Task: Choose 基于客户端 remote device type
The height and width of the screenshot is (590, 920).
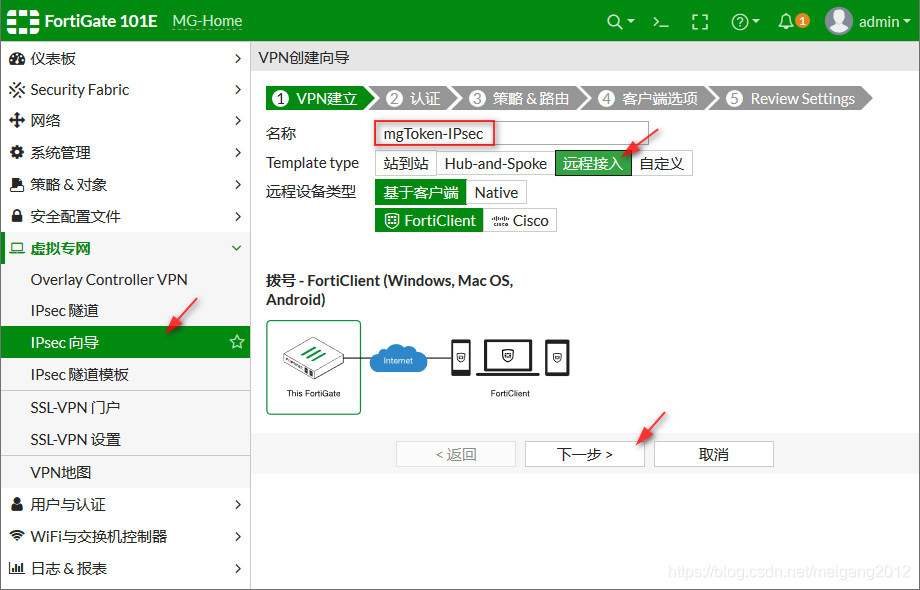Action: pyautogui.click(x=421, y=192)
